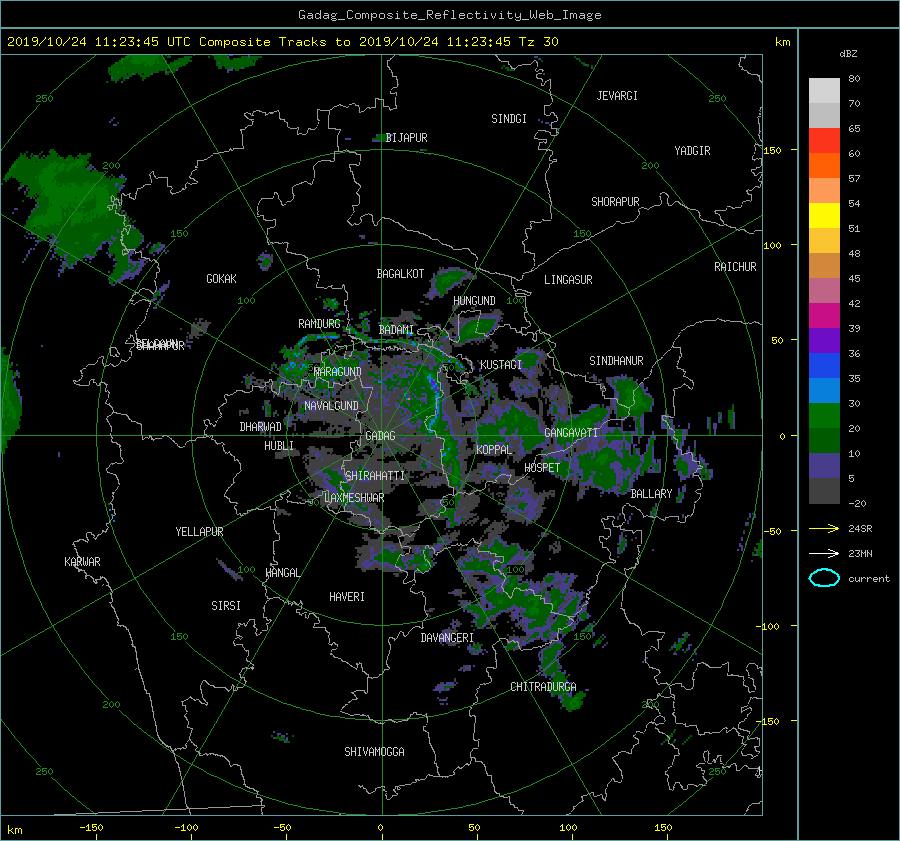
Task: Click the SINDHANUR city label
Action: [616, 361]
